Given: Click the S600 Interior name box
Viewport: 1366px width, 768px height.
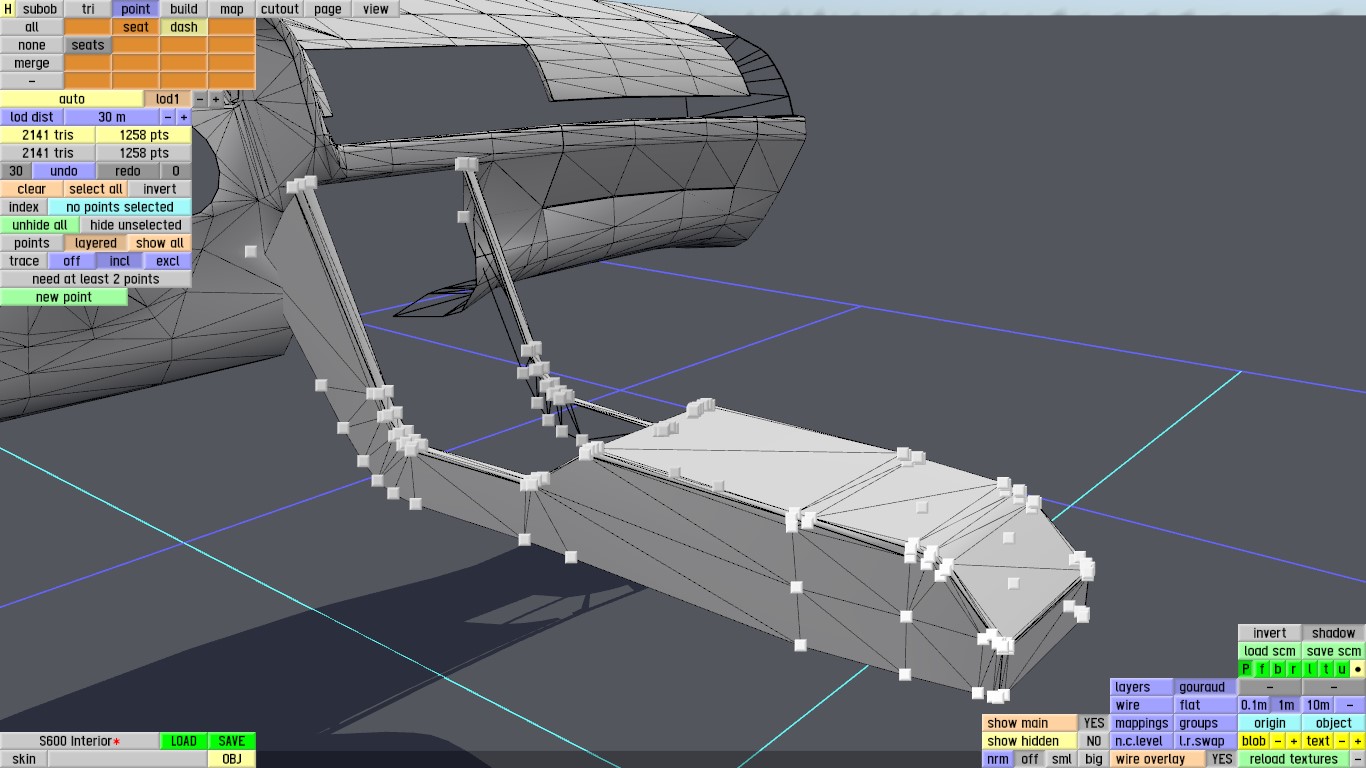Looking at the screenshot, I should tap(80, 741).
